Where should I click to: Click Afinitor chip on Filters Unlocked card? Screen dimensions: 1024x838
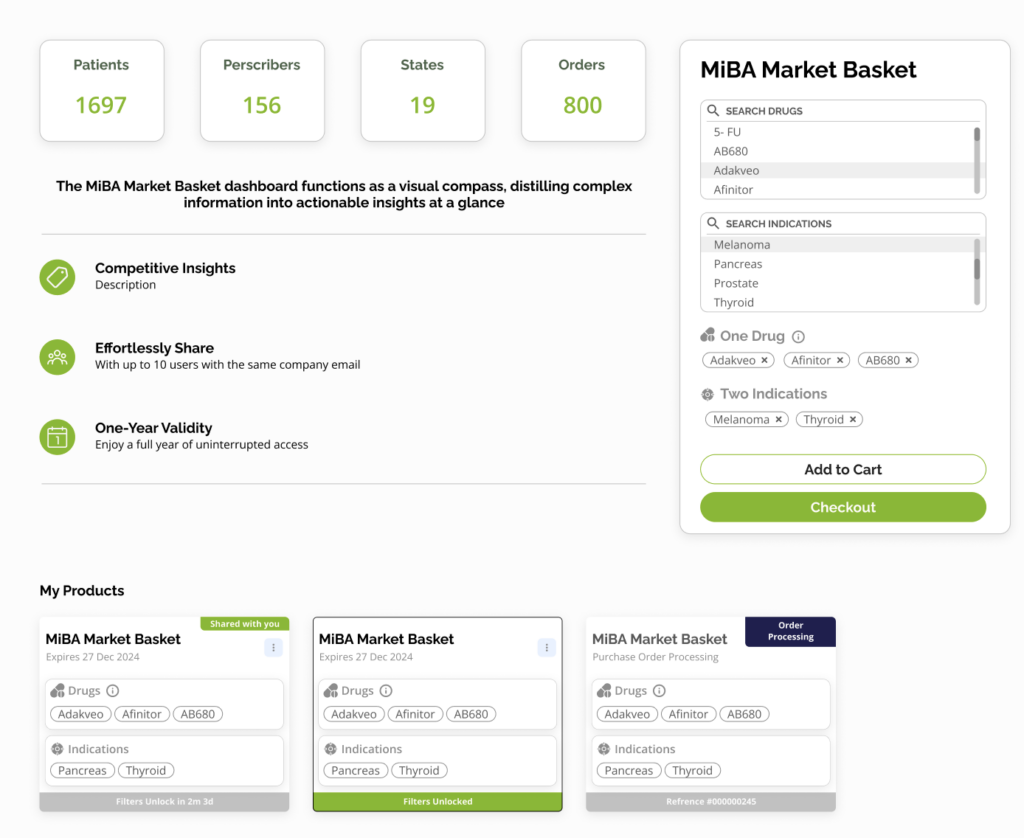pos(415,715)
